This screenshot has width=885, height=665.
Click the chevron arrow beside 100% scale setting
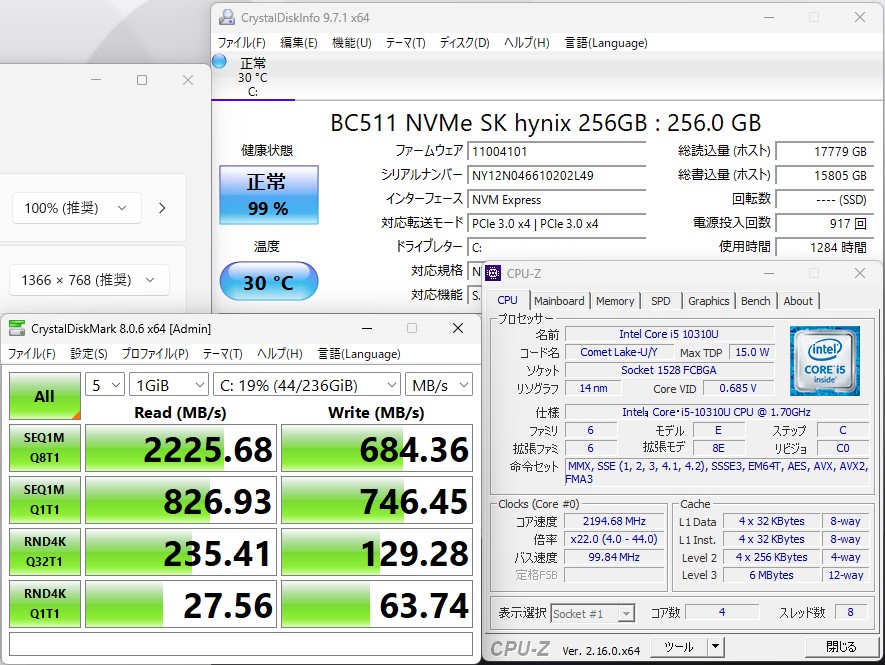click(162, 208)
